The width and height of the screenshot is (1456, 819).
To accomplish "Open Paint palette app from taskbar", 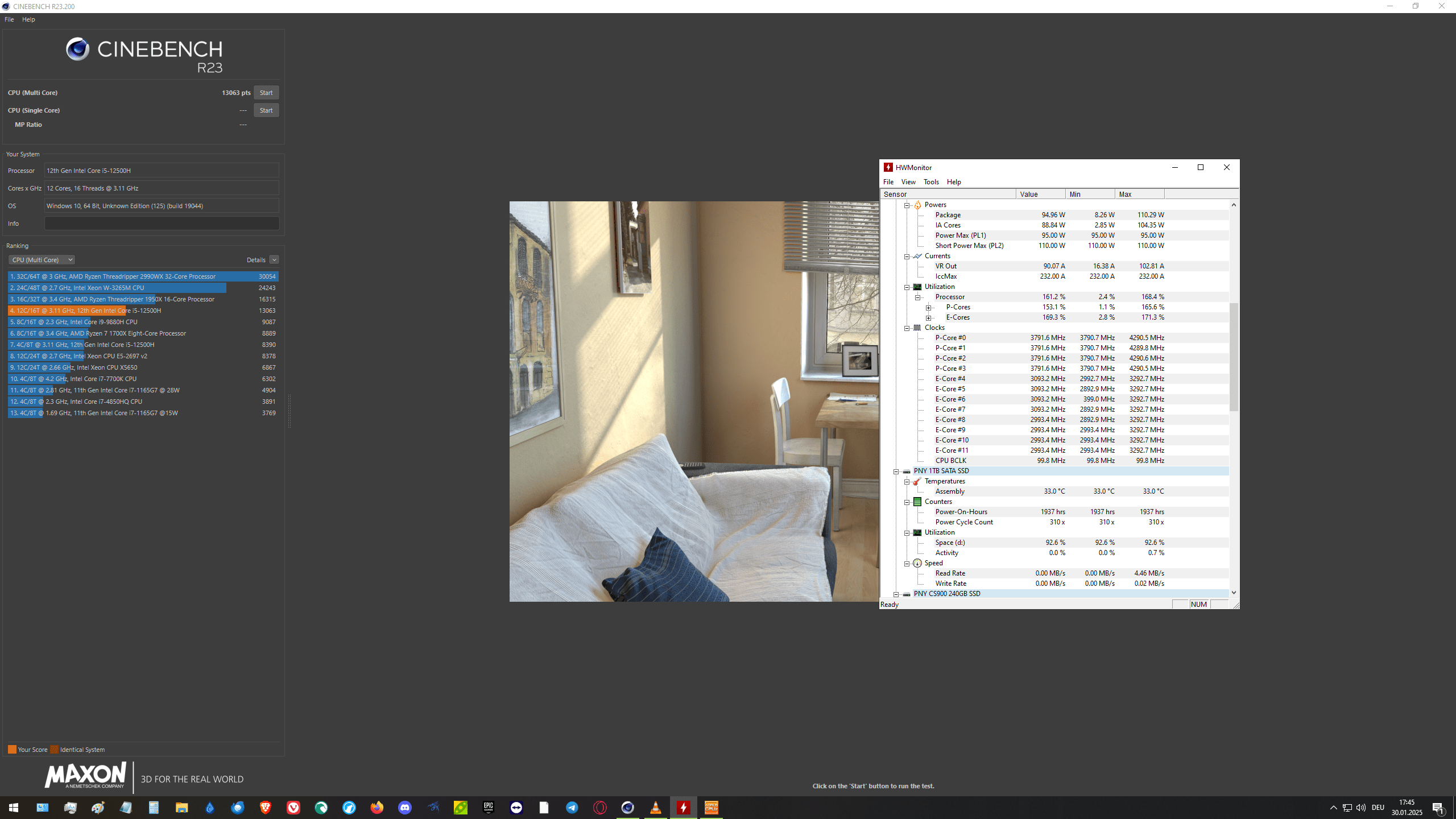I will (x=98, y=808).
